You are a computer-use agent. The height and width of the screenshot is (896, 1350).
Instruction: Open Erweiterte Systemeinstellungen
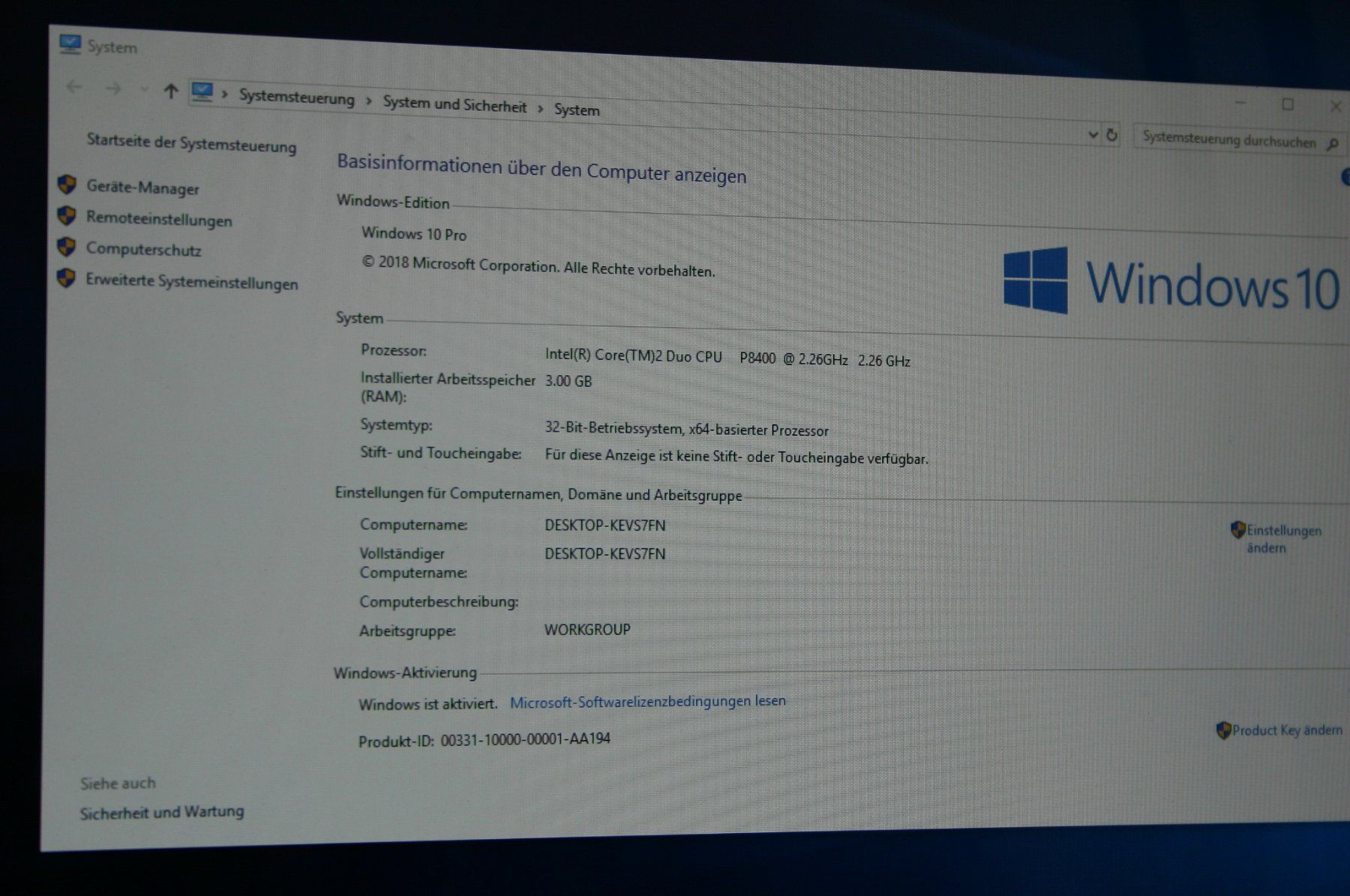click(192, 282)
